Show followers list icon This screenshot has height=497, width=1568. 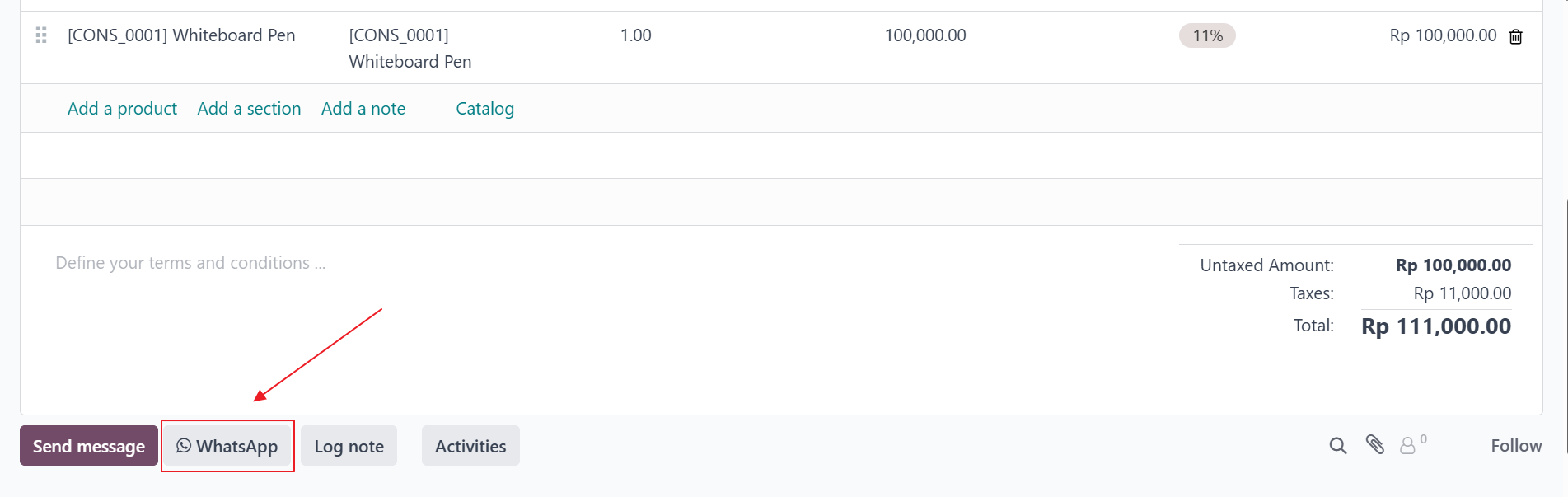point(1412,445)
